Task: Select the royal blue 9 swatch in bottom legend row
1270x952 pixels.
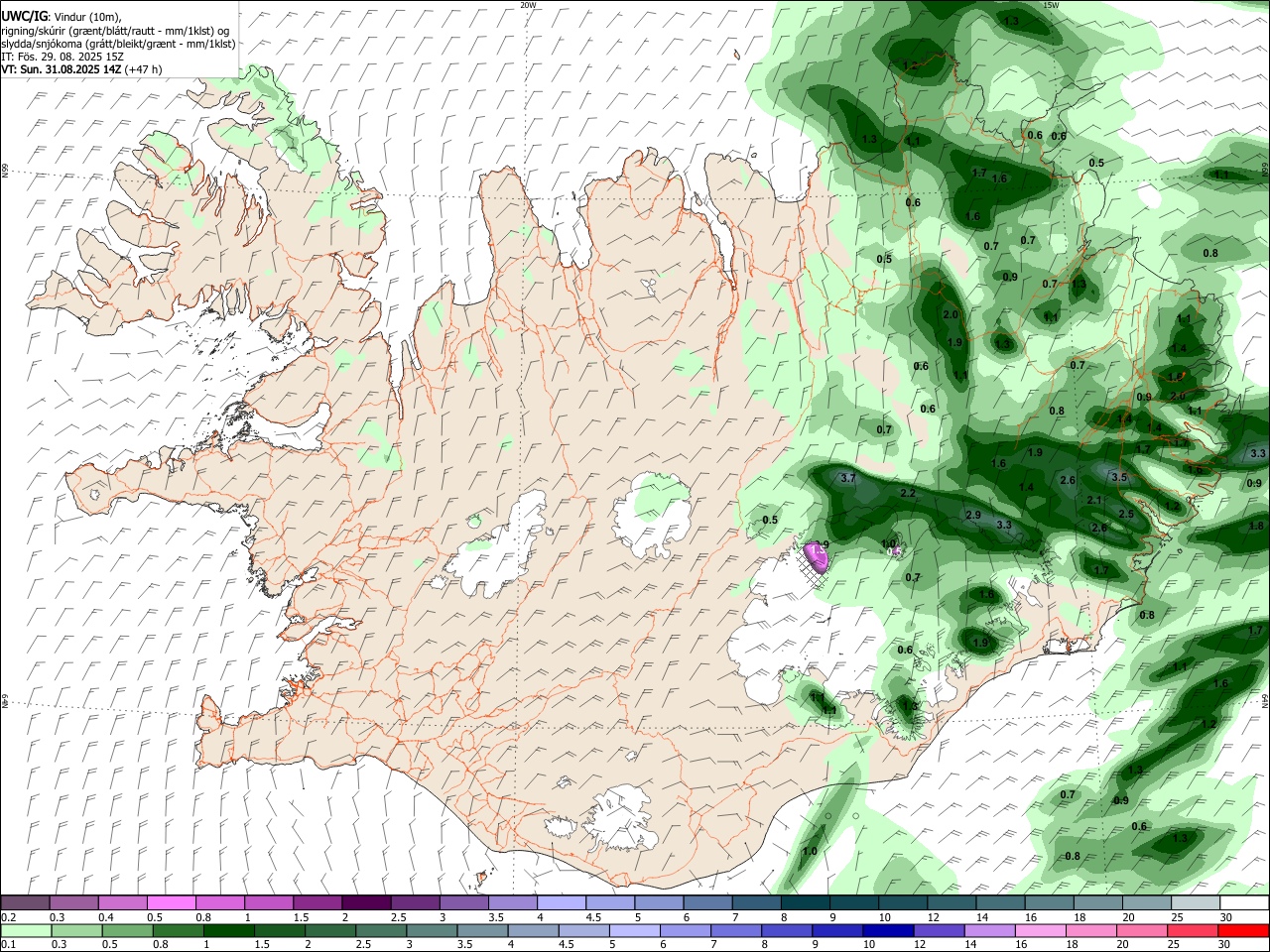Action: (837, 930)
